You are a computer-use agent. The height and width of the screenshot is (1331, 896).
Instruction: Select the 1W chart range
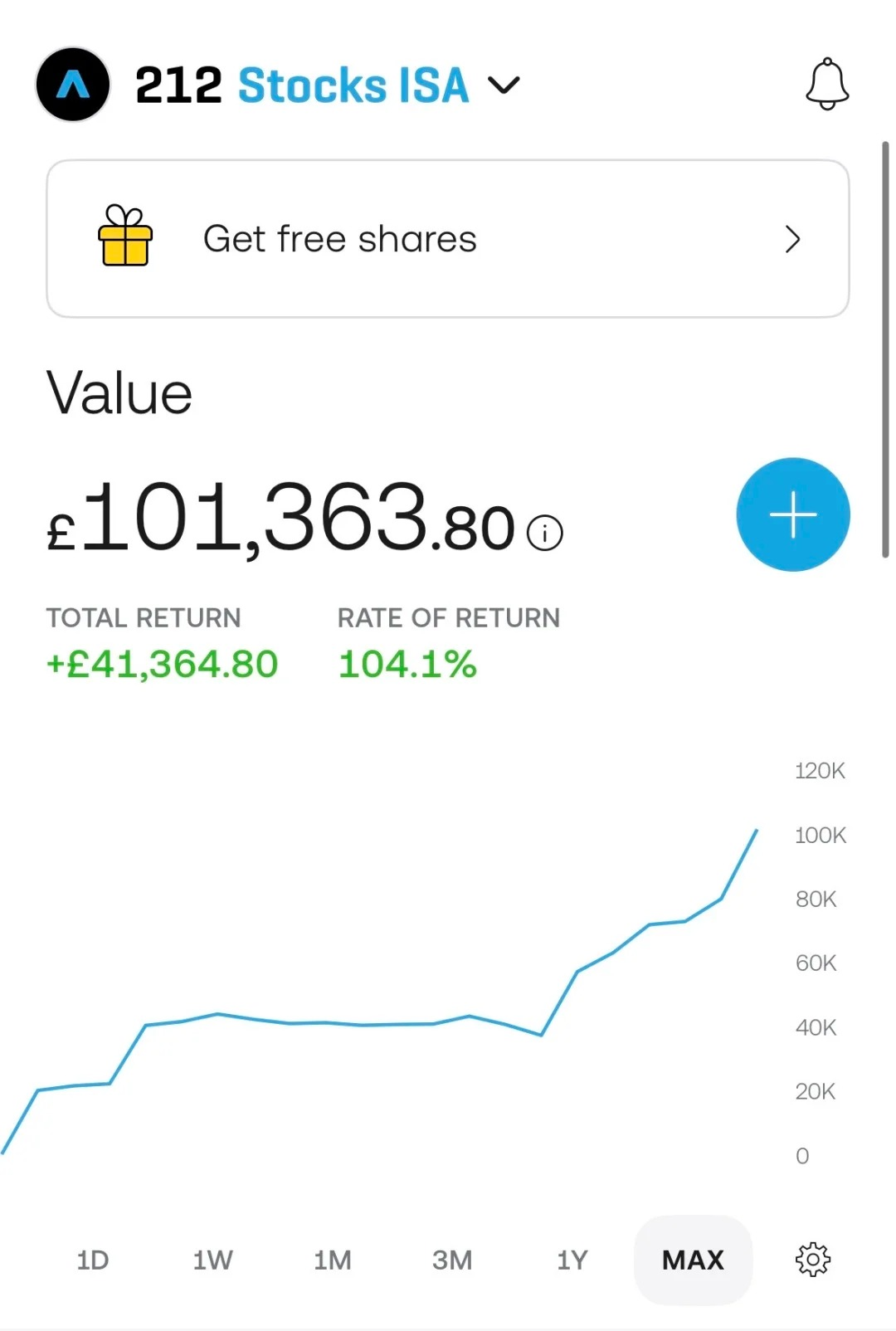(x=212, y=1260)
